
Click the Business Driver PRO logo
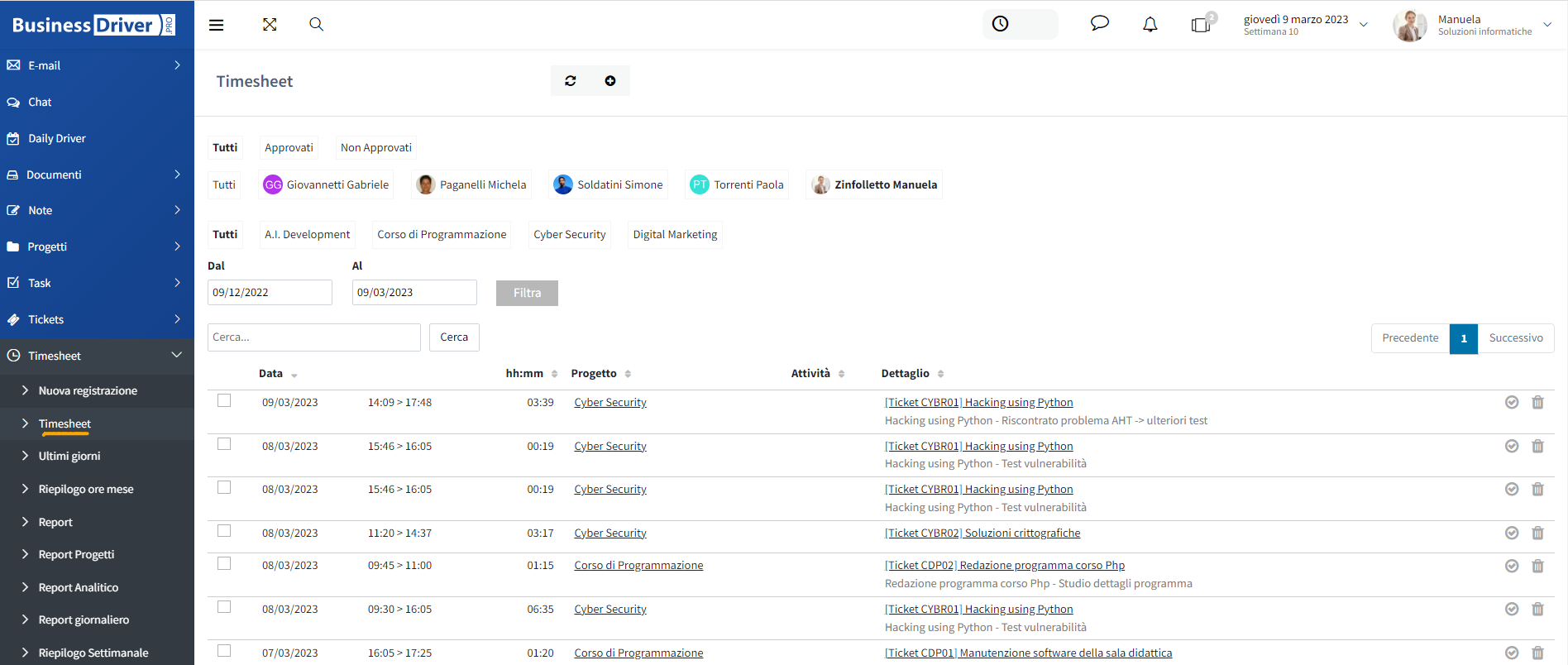click(93, 25)
